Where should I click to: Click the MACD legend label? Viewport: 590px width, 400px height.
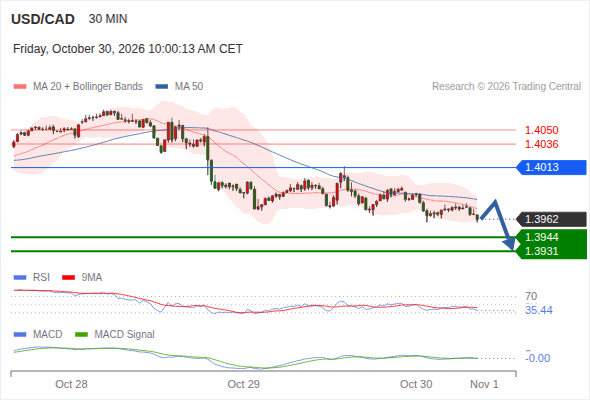pos(48,334)
